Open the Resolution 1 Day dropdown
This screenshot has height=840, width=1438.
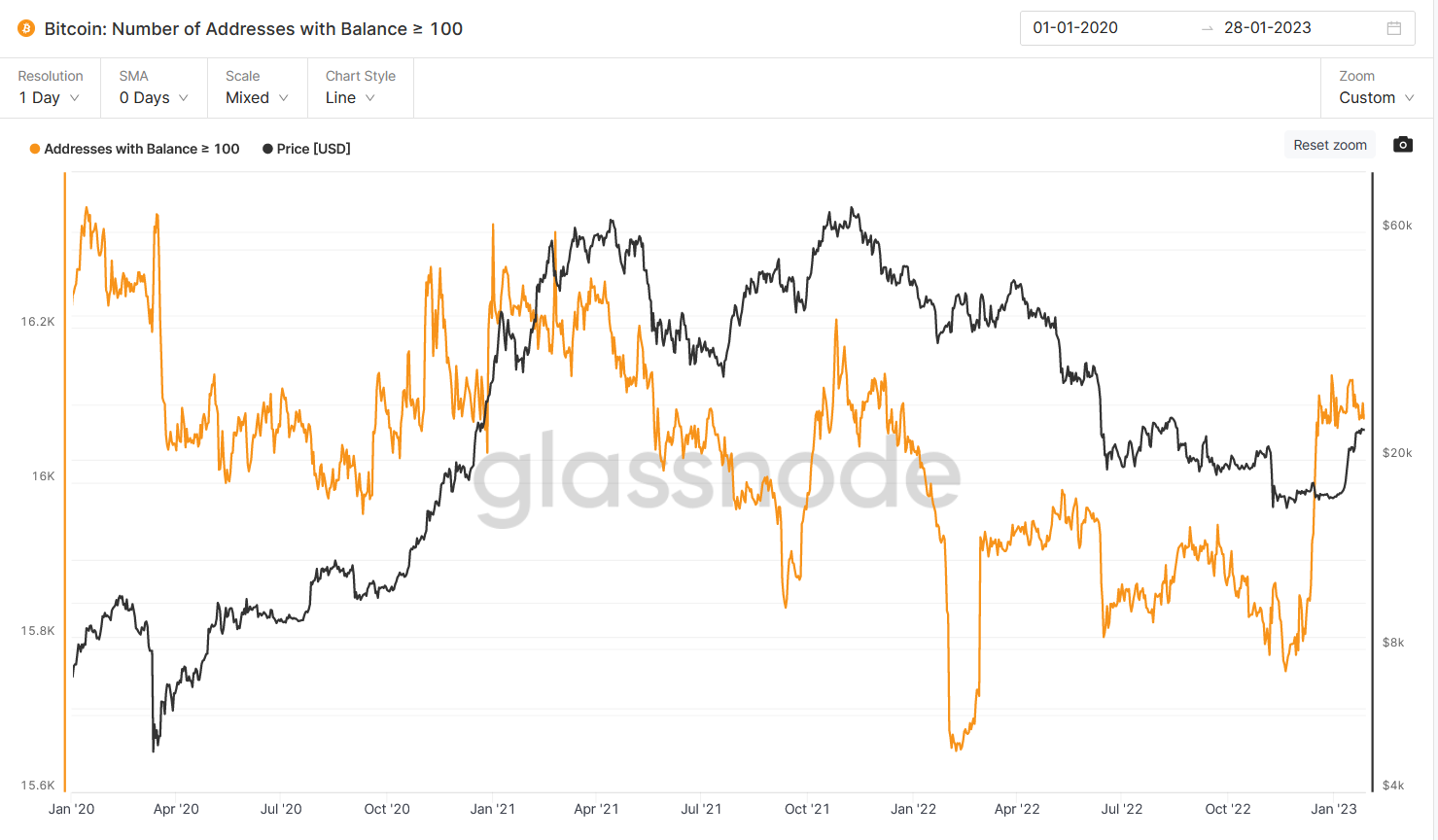[50, 87]
